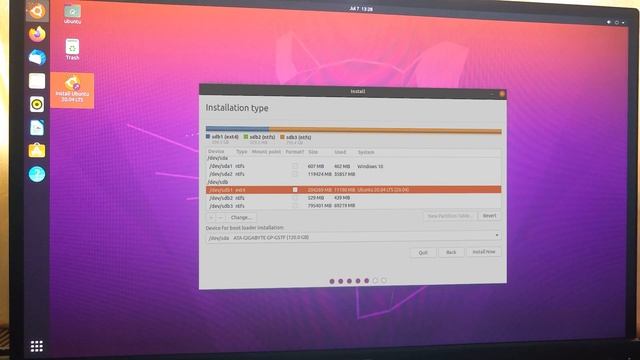Show Applications grid in the dock
Image resolution: width=640 pixels, height=360 pixels.
37,347
